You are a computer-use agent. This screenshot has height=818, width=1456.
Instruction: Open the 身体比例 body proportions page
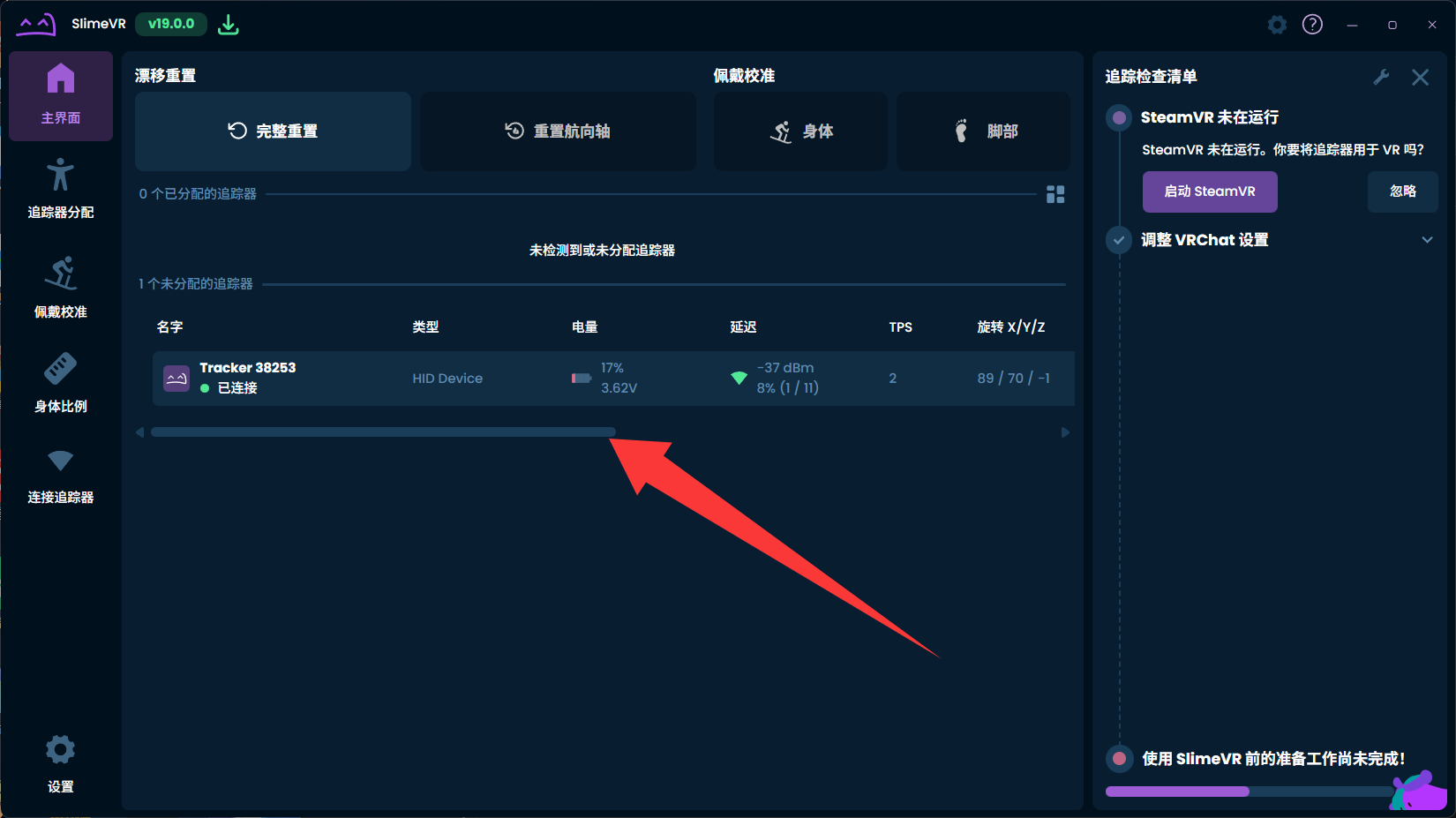pos(61,383)
